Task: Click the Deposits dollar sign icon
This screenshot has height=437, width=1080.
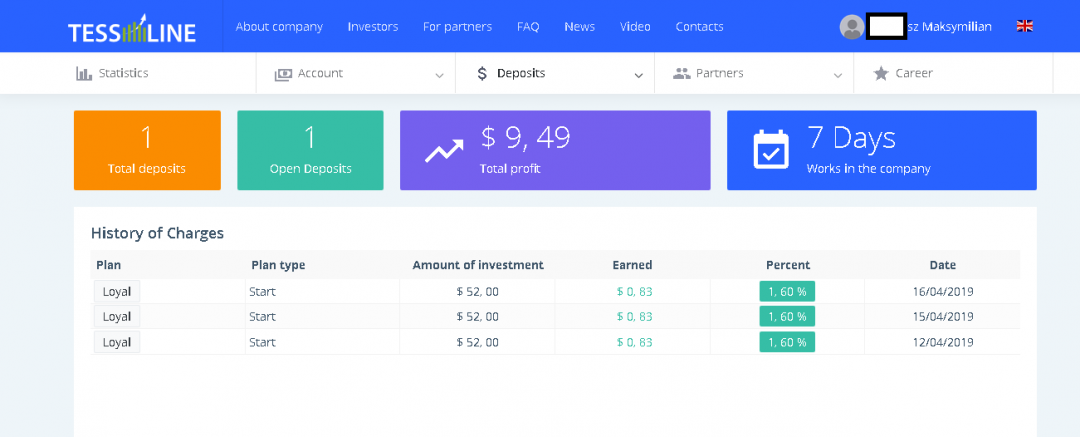Action: click(x=482, y=73)
